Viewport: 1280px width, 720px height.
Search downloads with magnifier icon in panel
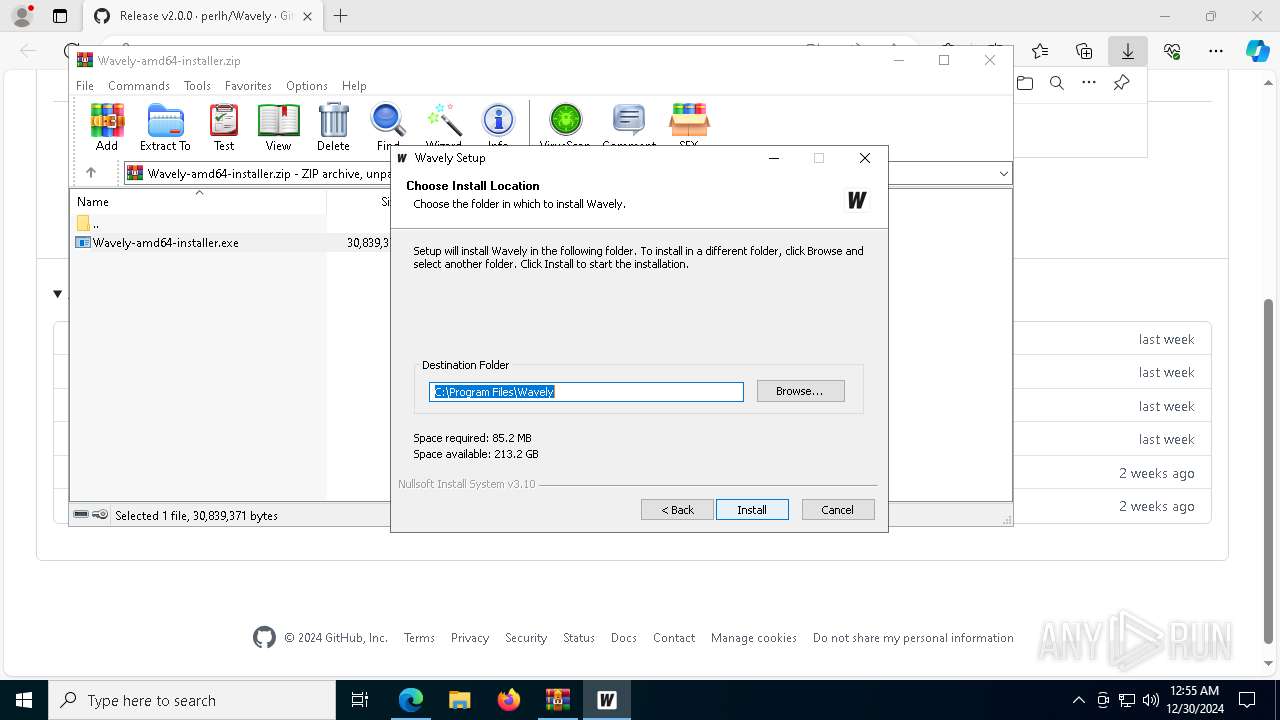coord(1056,83)
